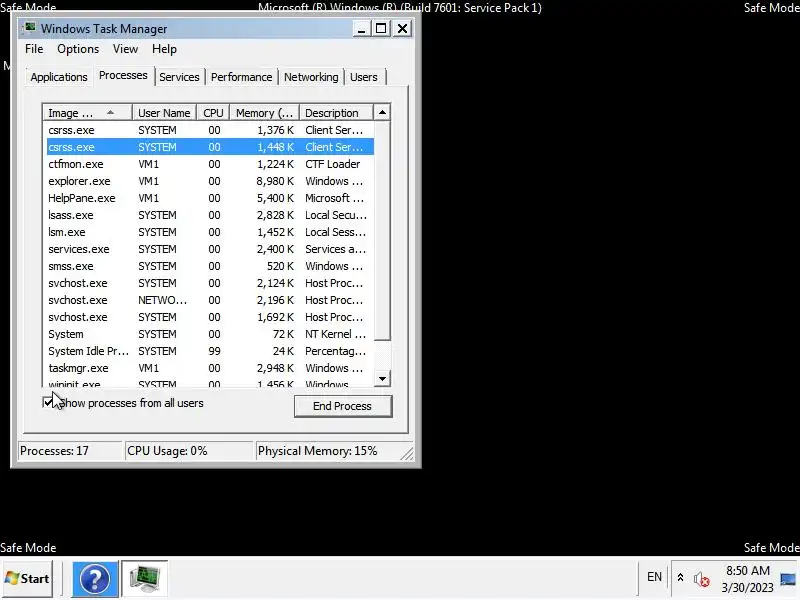The image size is (800, 600).
Task: Sort processes by CPU column
Action: click(213, 113)
